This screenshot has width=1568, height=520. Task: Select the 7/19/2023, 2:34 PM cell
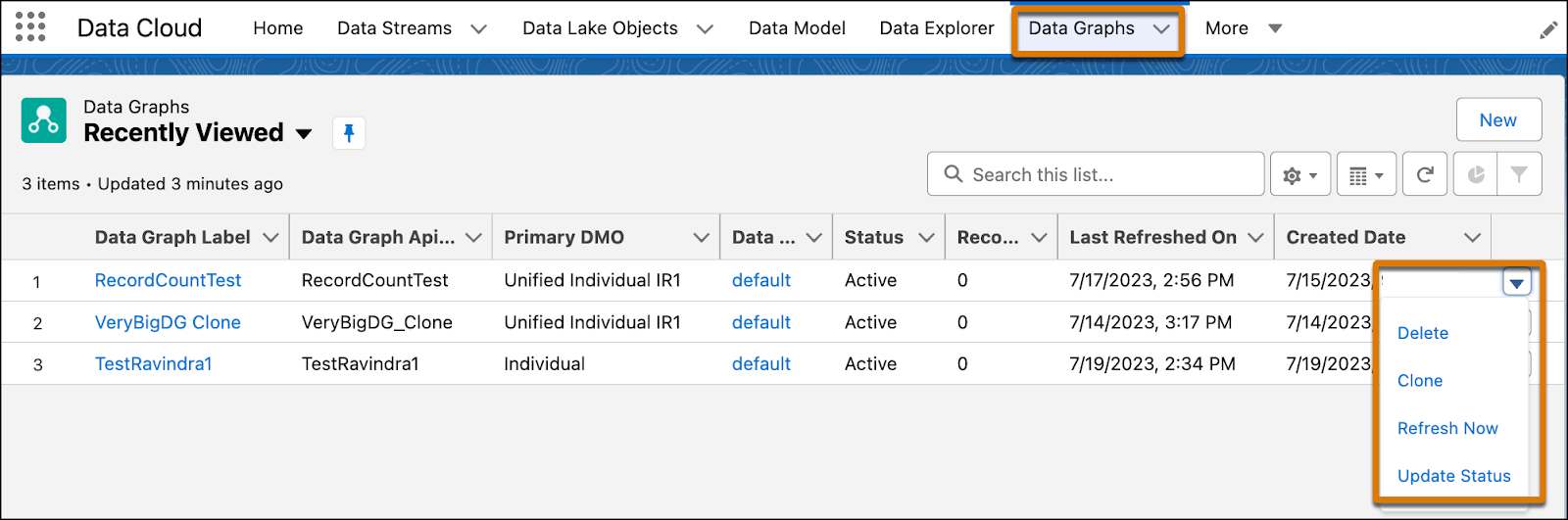(1152, 364)
